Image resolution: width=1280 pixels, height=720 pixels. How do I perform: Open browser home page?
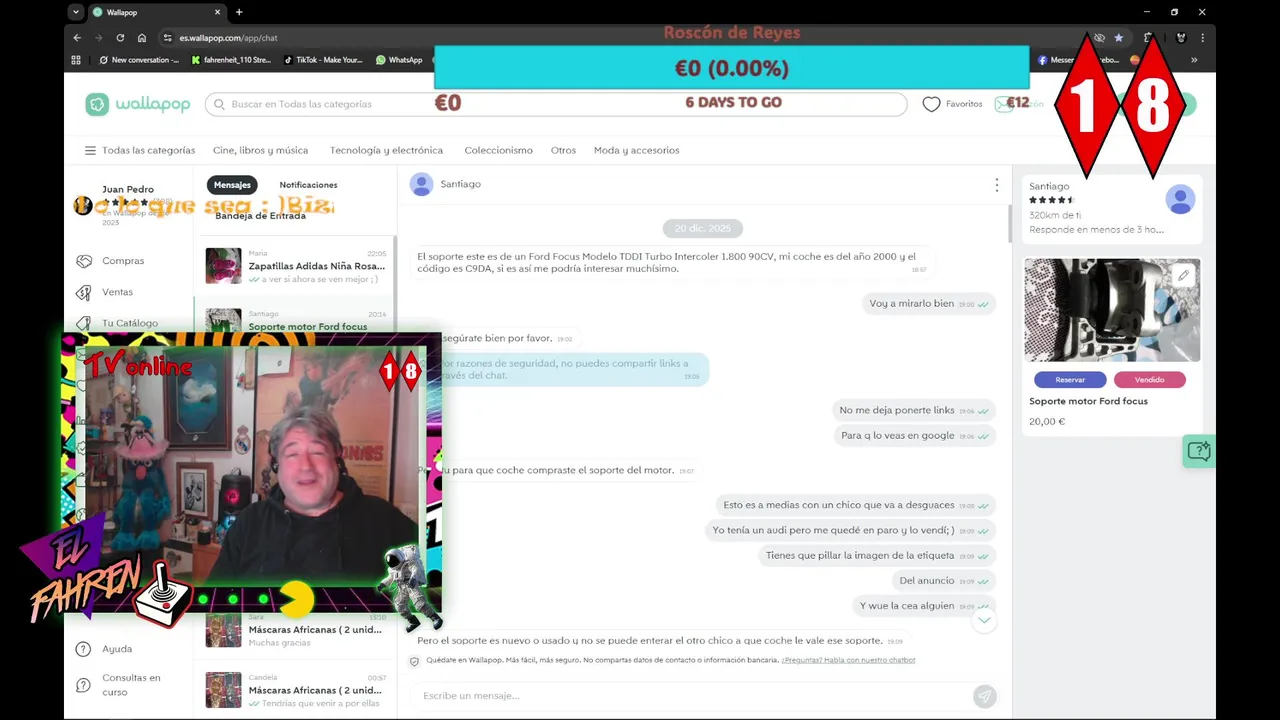tap(142, 38)
